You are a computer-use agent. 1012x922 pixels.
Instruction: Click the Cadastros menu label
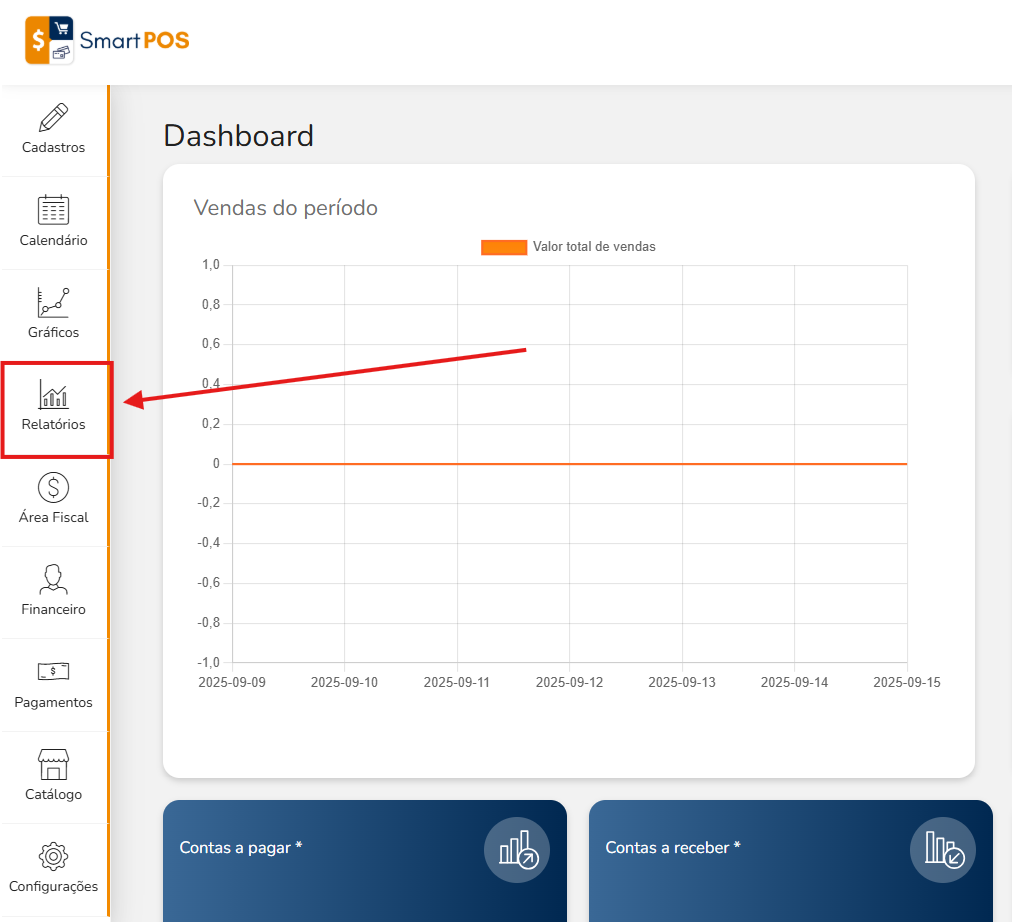[x=54, y=148]
